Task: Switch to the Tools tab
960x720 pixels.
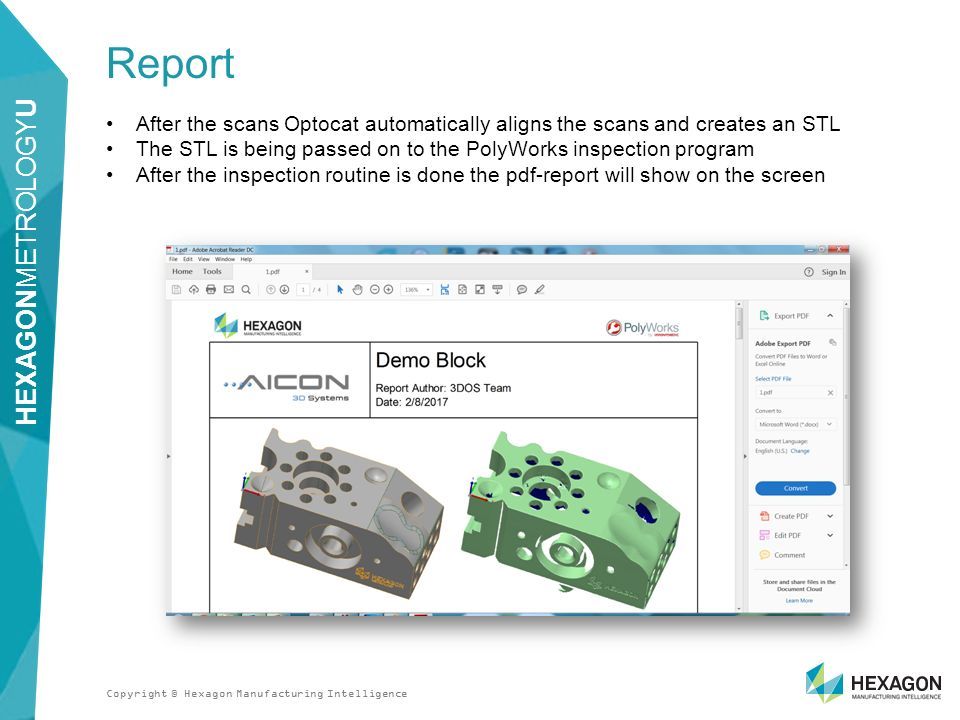Action: [x=212, y=271]
